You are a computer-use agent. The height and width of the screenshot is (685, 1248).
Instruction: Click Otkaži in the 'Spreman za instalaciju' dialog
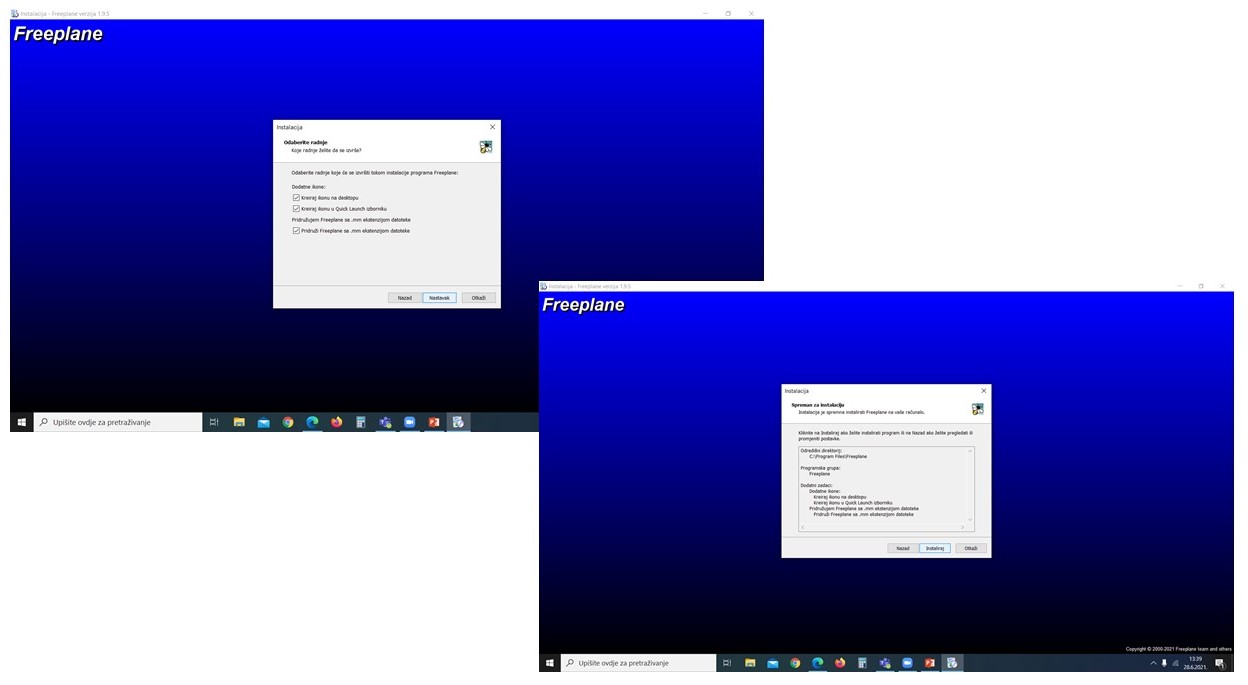pos(971,548)
